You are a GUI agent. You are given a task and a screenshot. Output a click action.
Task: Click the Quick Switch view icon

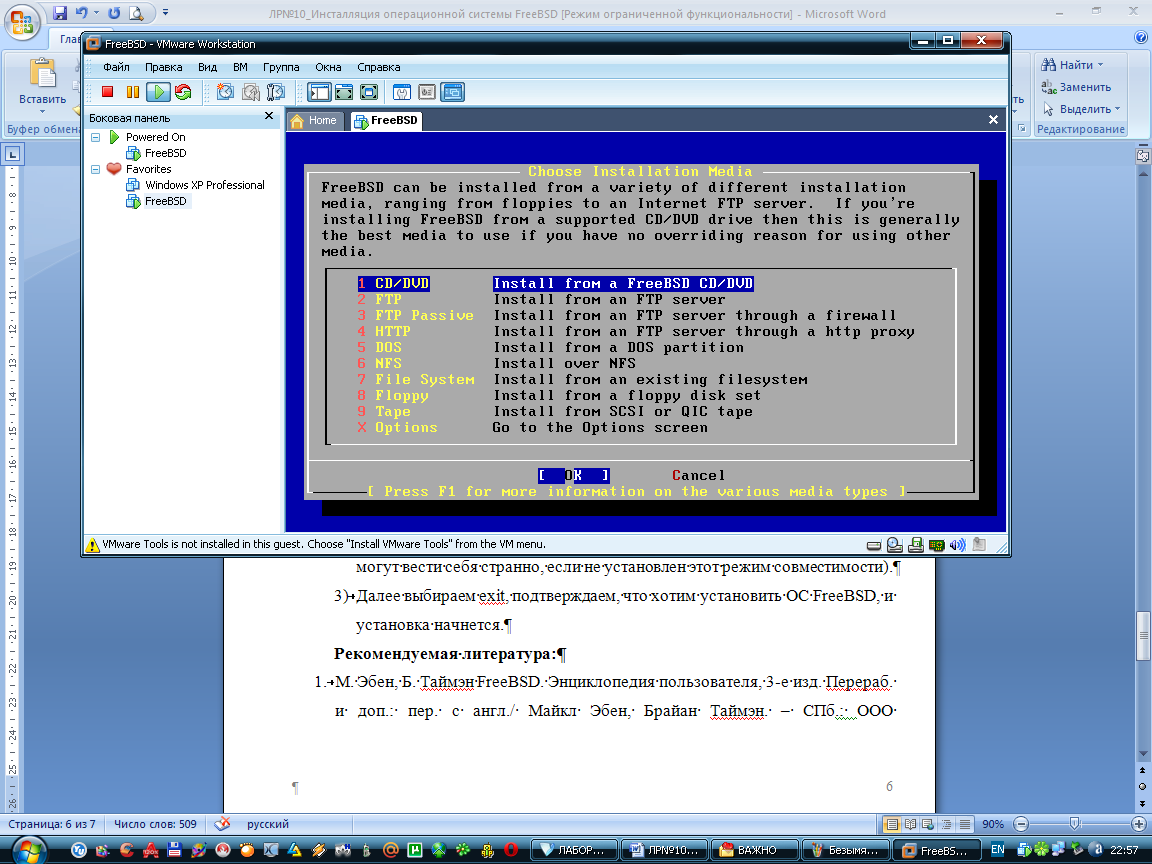click(x=344, y=92)
